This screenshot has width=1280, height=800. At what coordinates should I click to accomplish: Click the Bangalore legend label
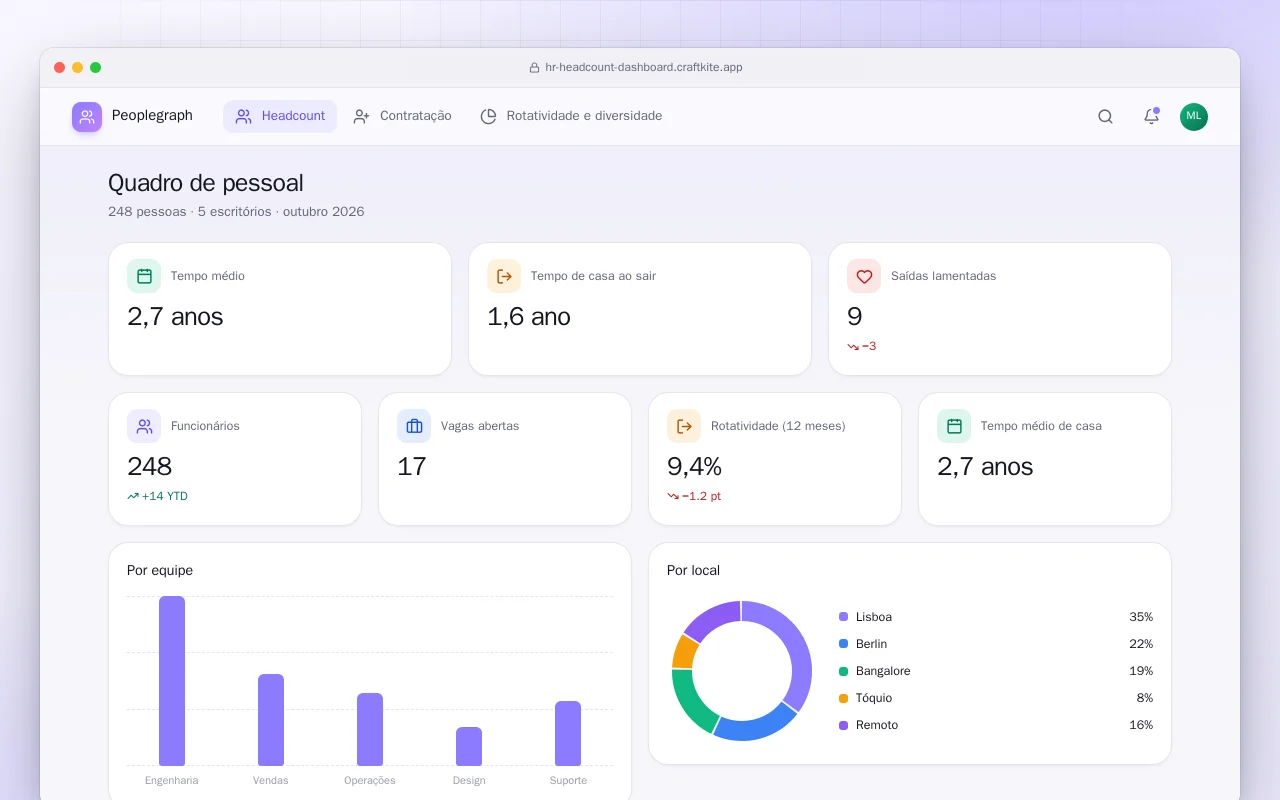(x=883, y=671)
